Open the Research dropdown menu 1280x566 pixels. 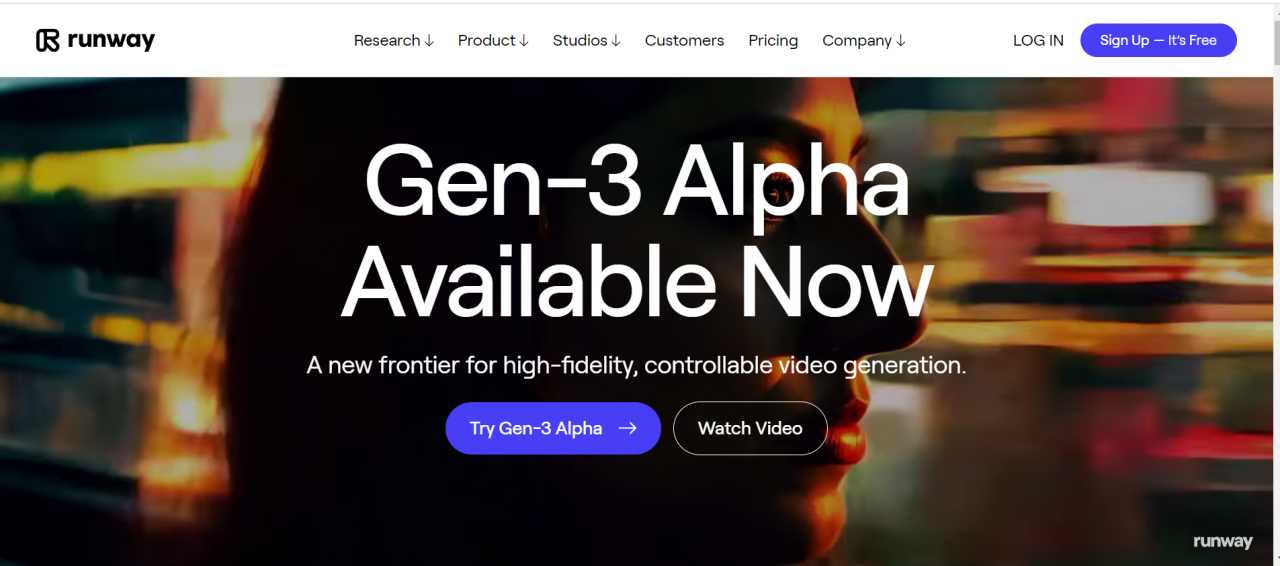(394, 40)
